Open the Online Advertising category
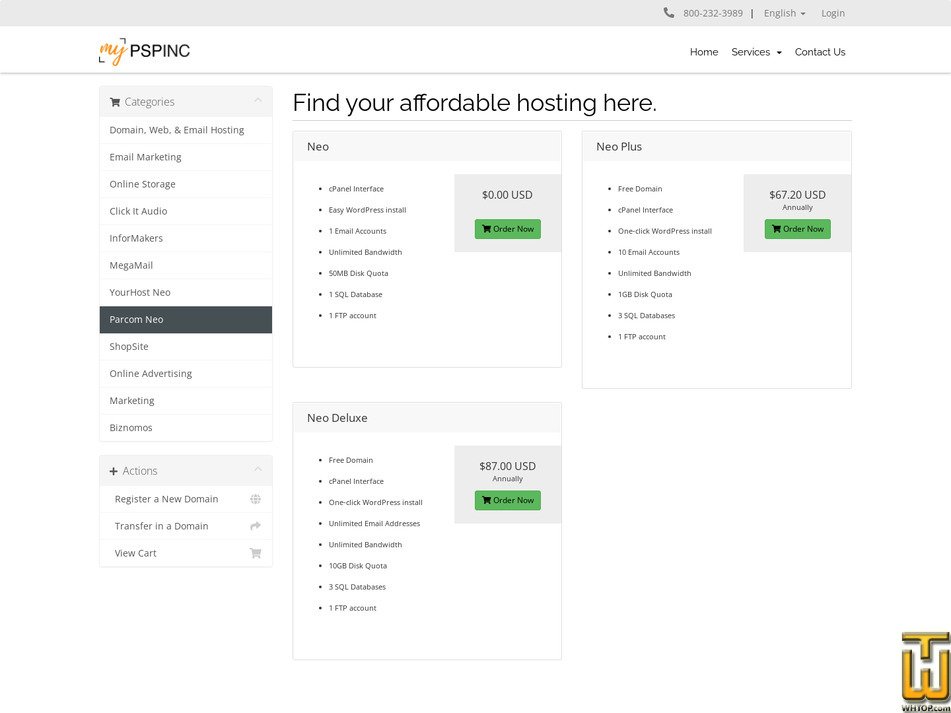This screenshot has width=951, height=713. pos(186,373)
